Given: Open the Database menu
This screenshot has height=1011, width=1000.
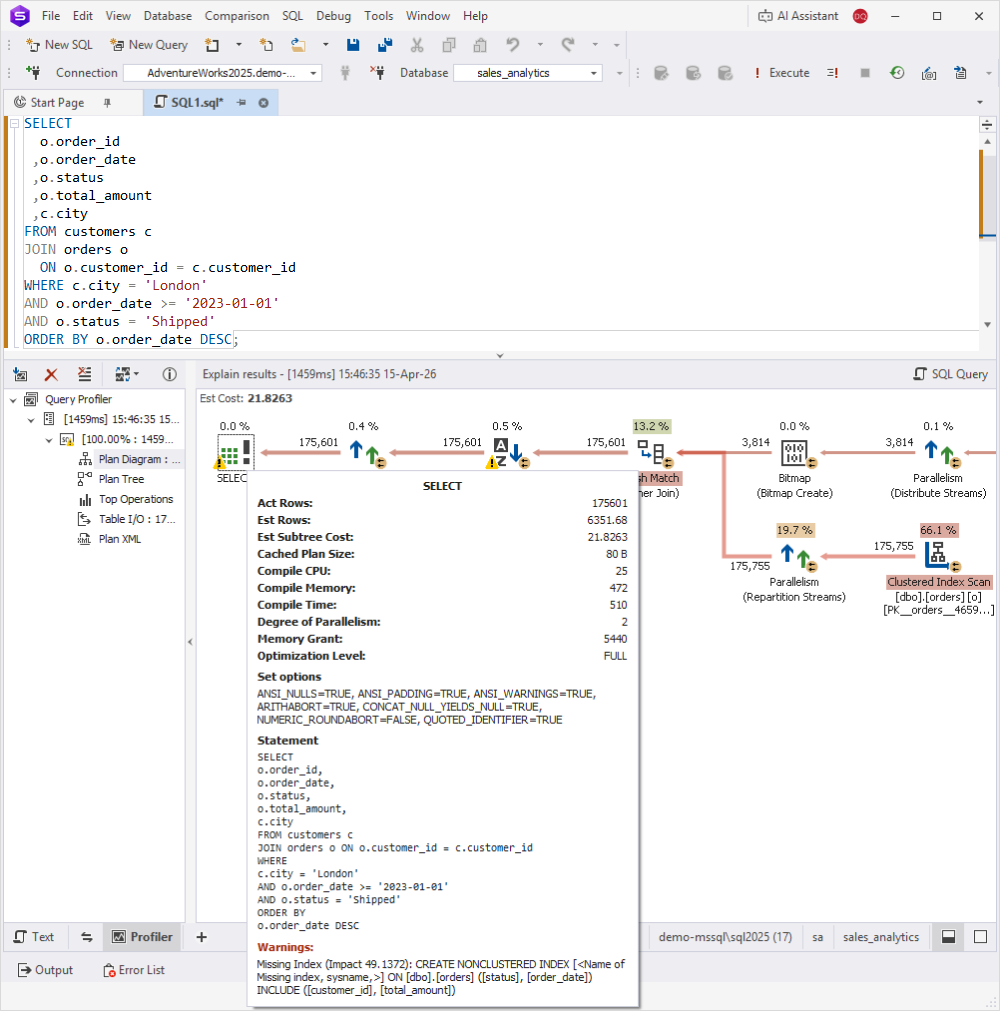Looking at the screenshot, I should pos(168,15).
